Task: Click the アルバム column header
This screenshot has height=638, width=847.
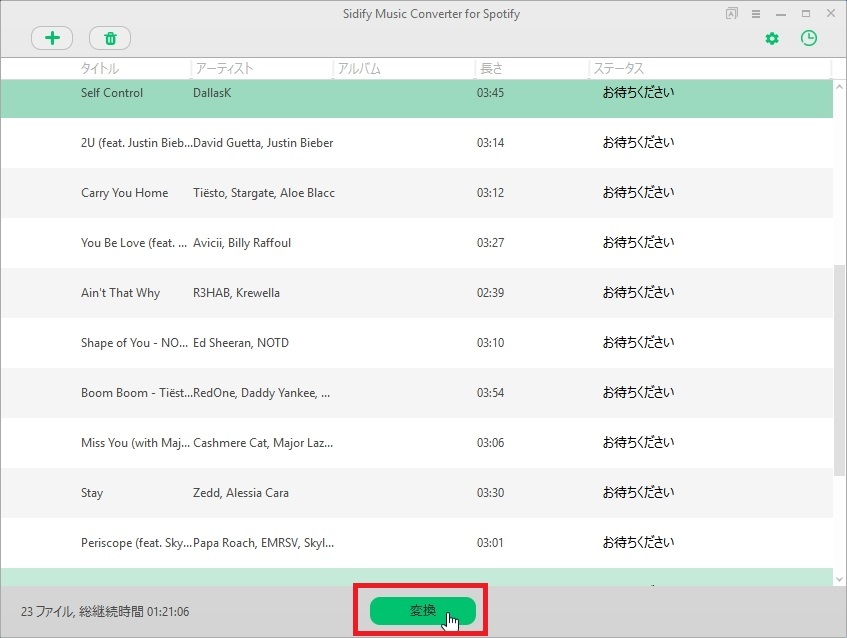Action: coord(360,69)
